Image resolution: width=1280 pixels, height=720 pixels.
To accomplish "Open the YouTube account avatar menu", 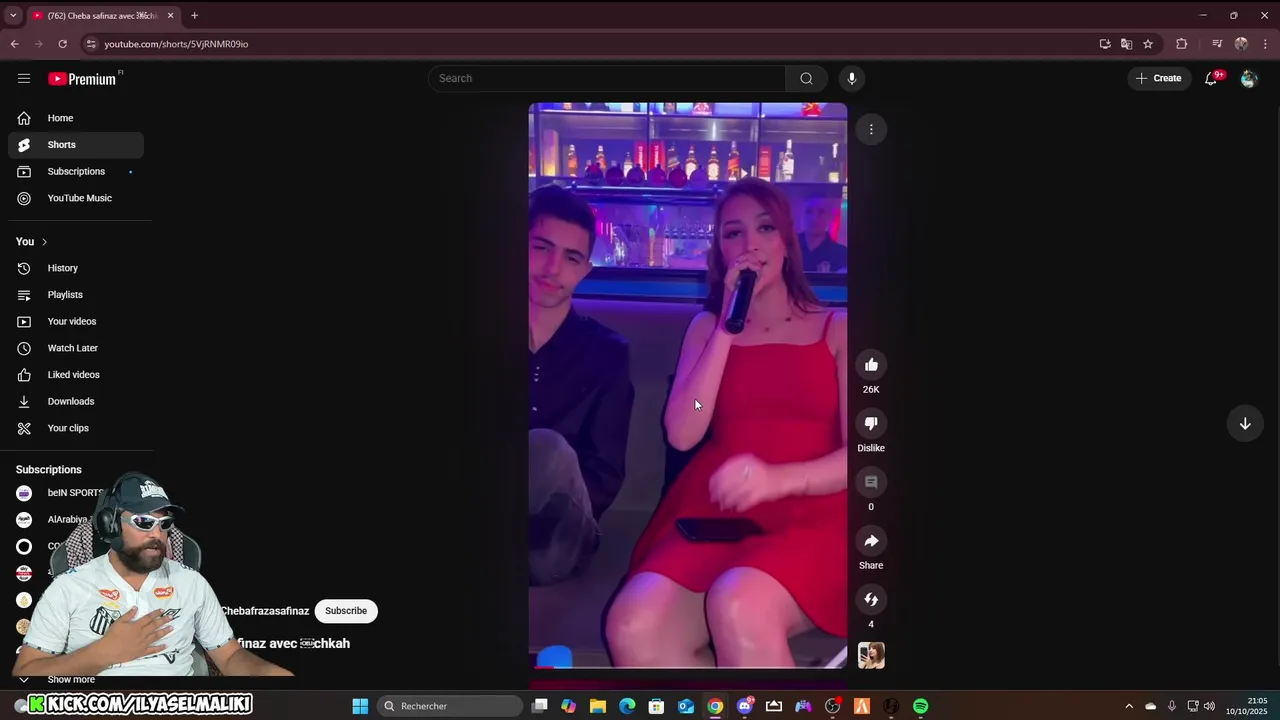I will point(1248,78).
